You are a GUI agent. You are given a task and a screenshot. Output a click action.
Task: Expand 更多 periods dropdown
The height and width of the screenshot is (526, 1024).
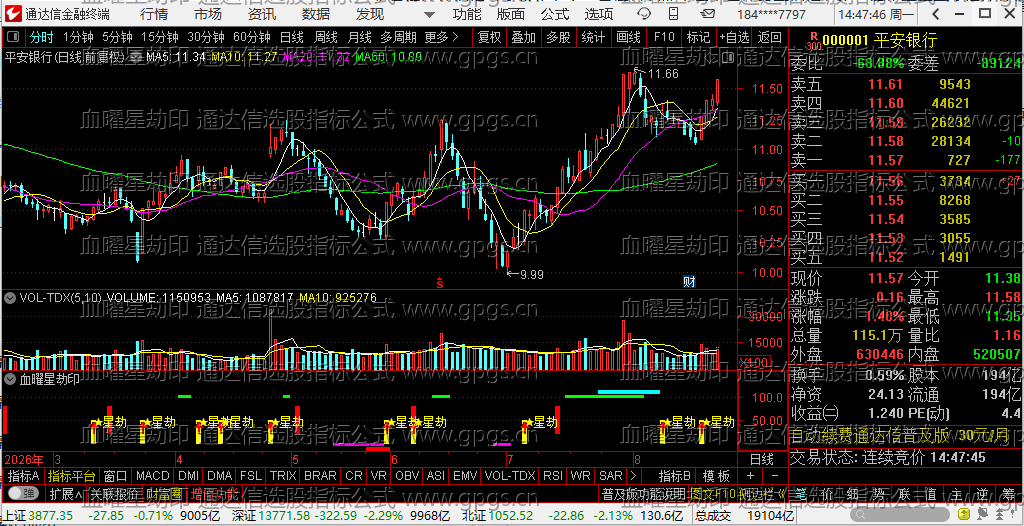click(x=441, y=37)
